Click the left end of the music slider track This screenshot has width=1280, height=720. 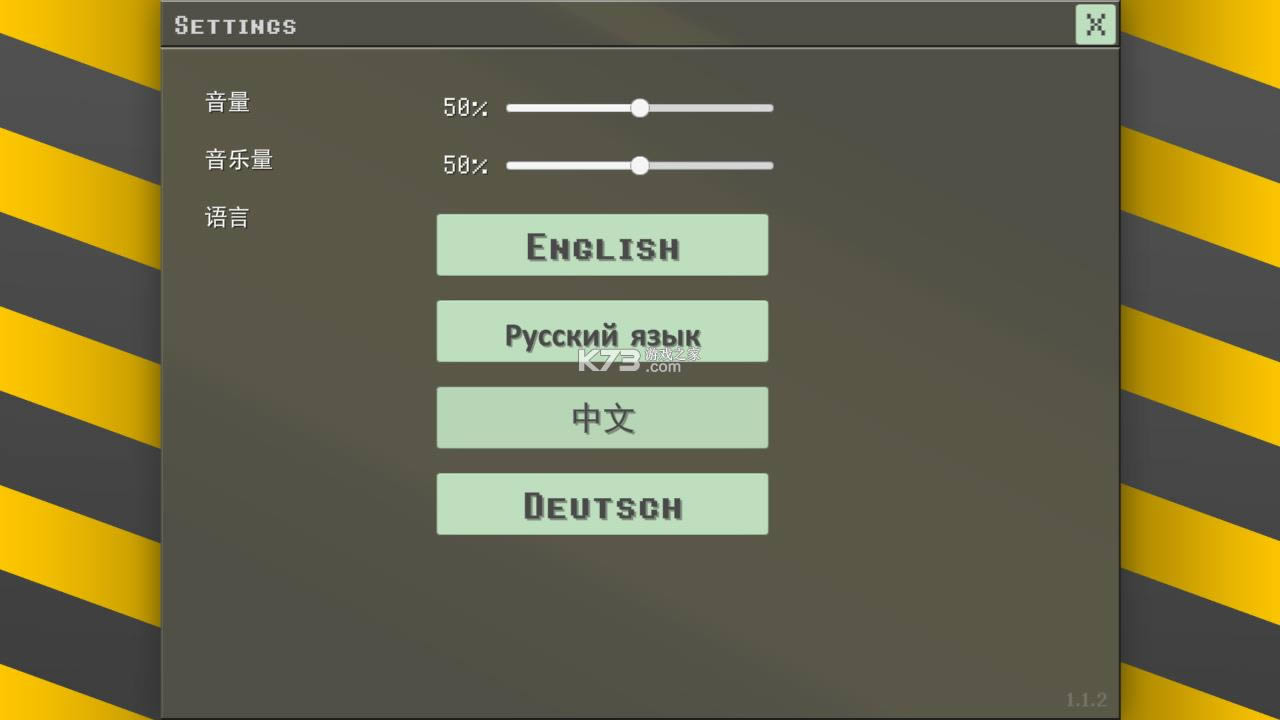pyautogui.click(x=510, y=165)
